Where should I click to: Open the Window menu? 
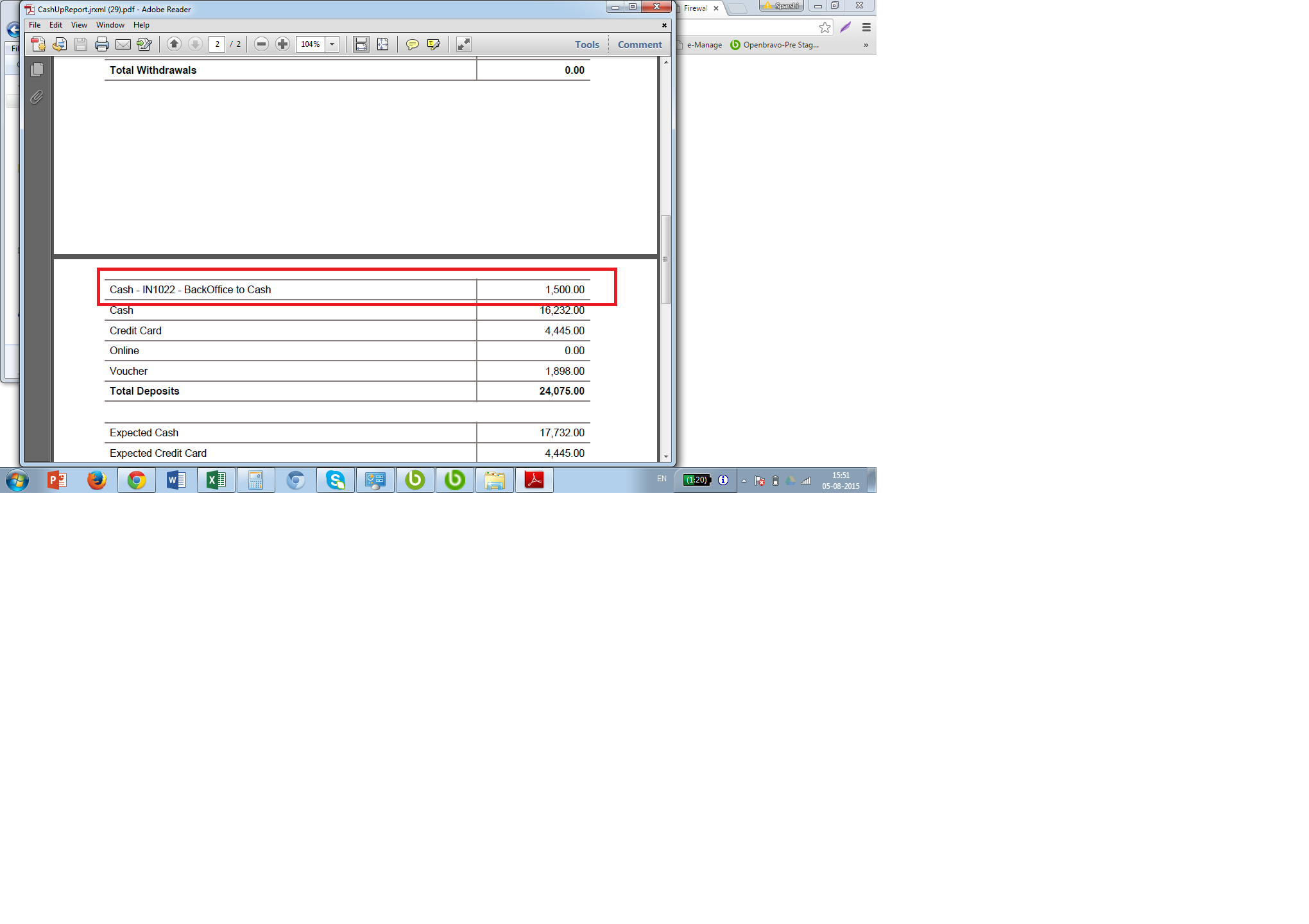pos(110,25)
